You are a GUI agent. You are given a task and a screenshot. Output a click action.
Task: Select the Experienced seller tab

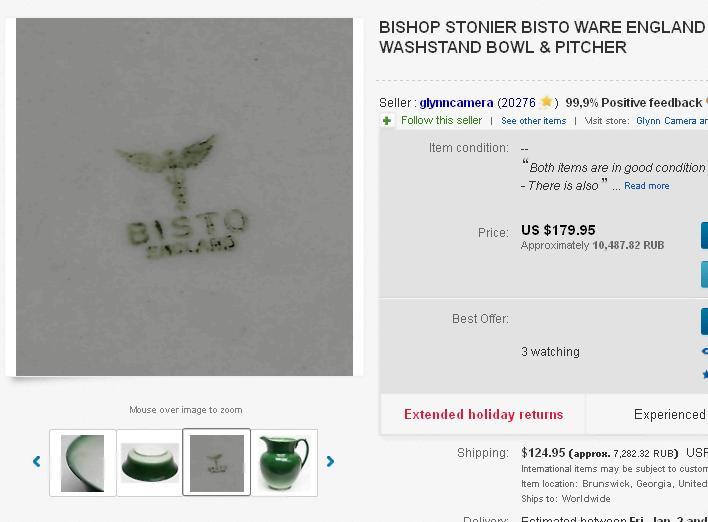647,414
